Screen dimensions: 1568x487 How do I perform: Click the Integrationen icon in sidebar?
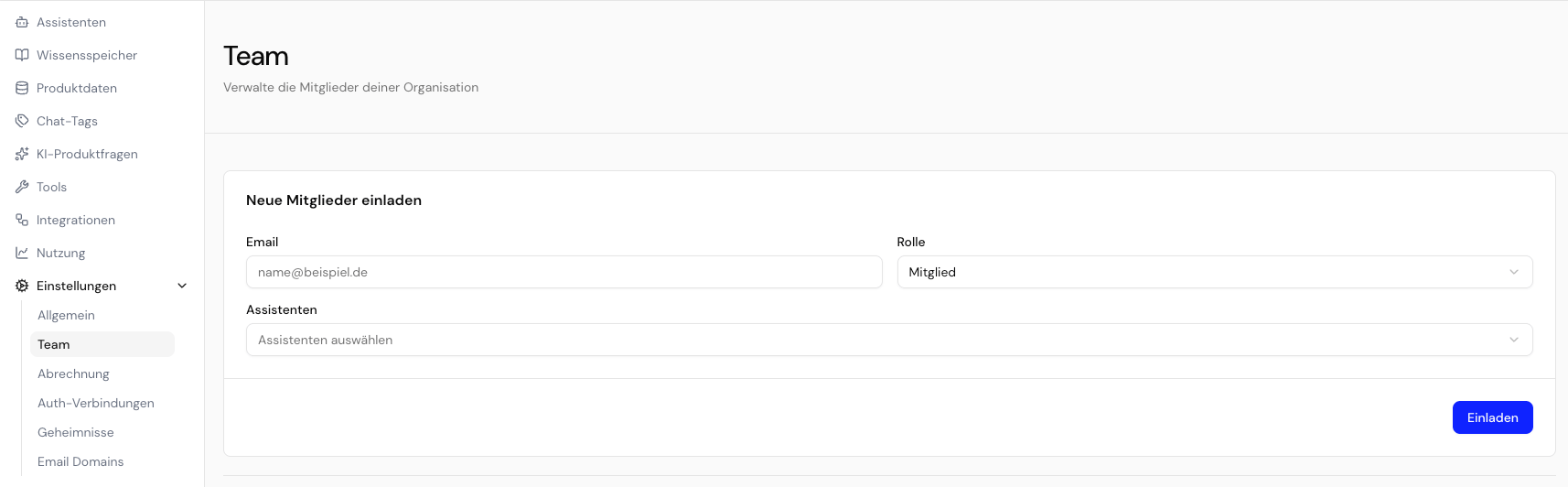22,220
